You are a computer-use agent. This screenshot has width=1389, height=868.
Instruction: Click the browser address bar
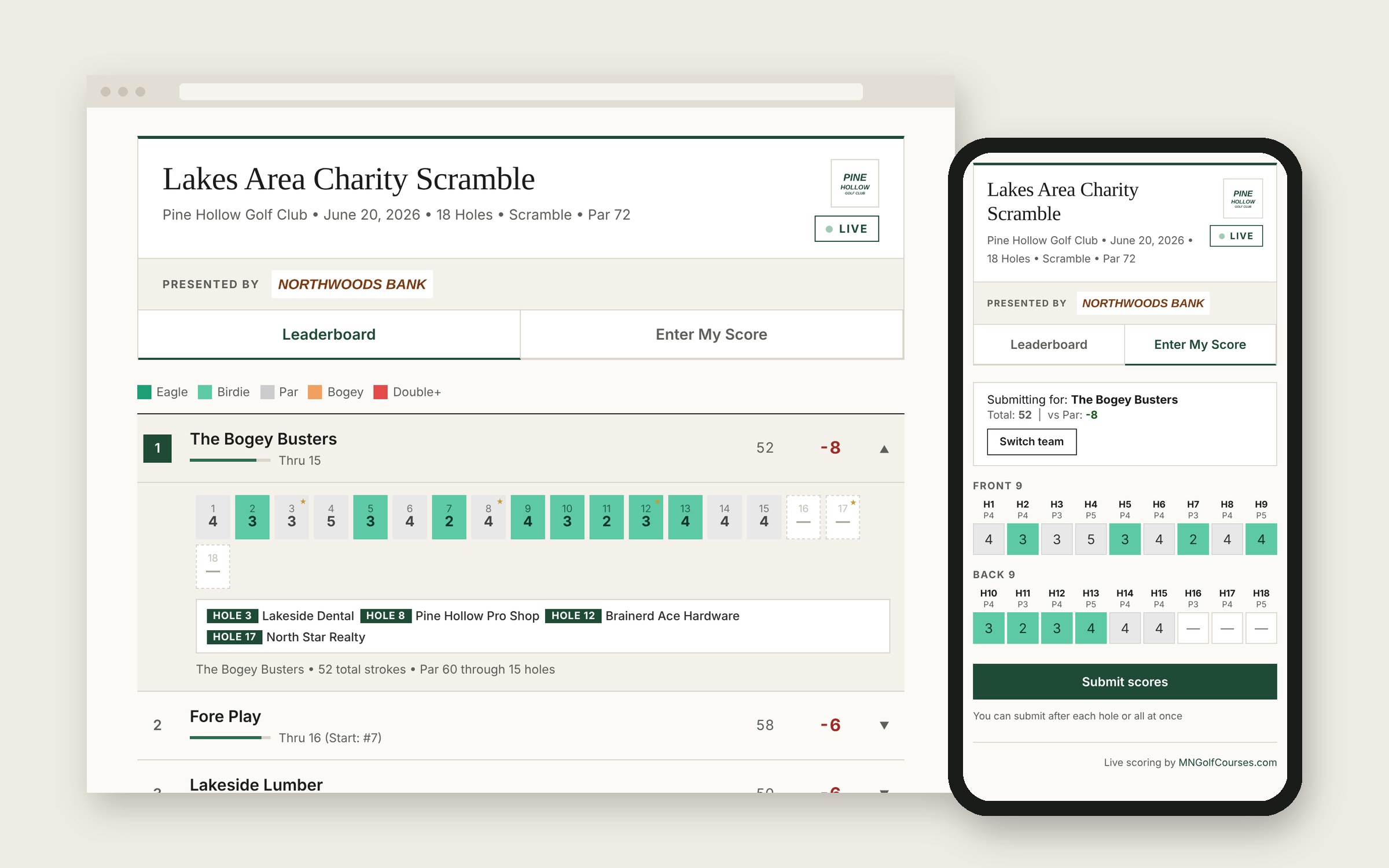(521, 91)
